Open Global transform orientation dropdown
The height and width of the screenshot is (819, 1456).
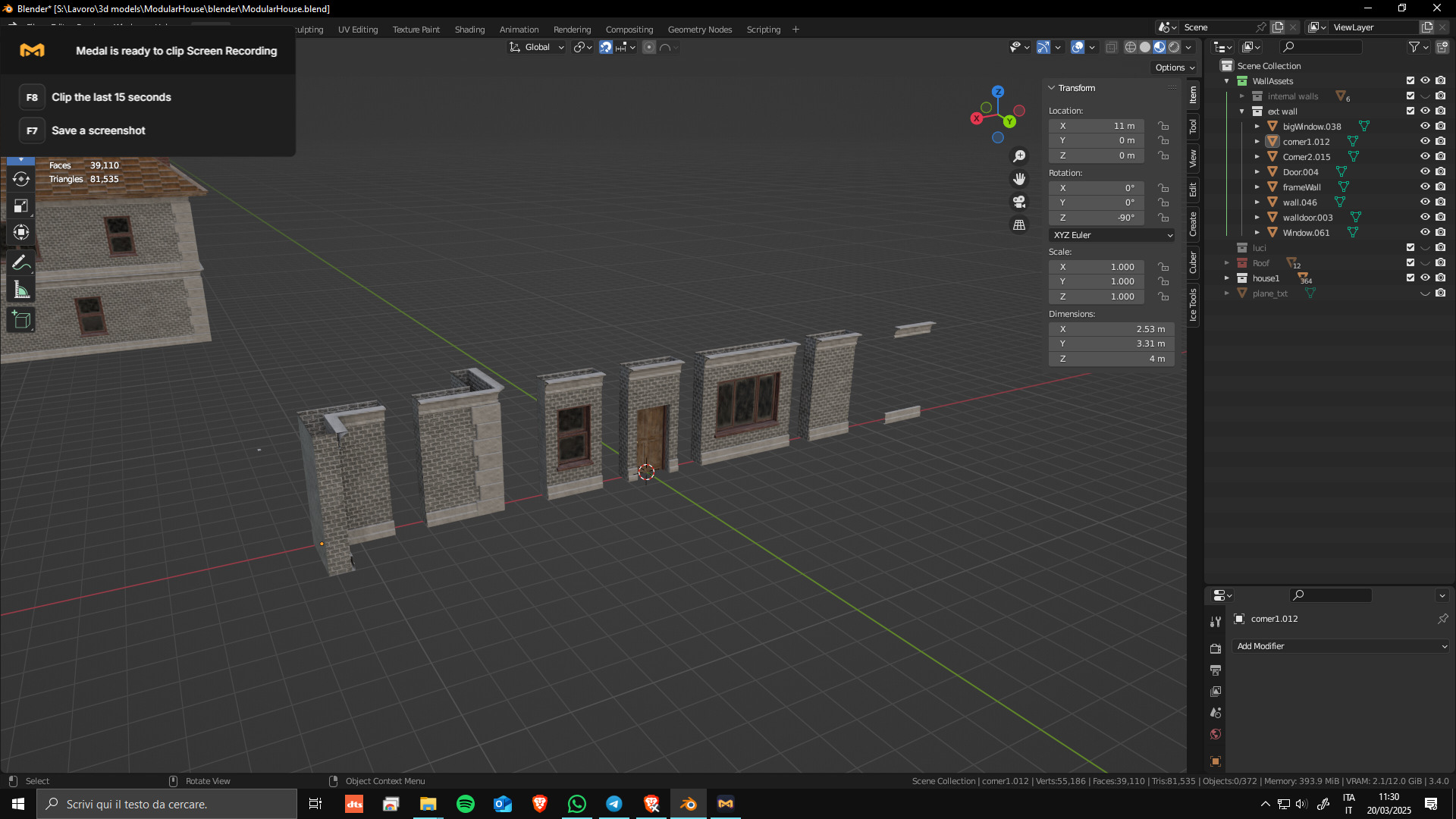click(x=538, y=47)
